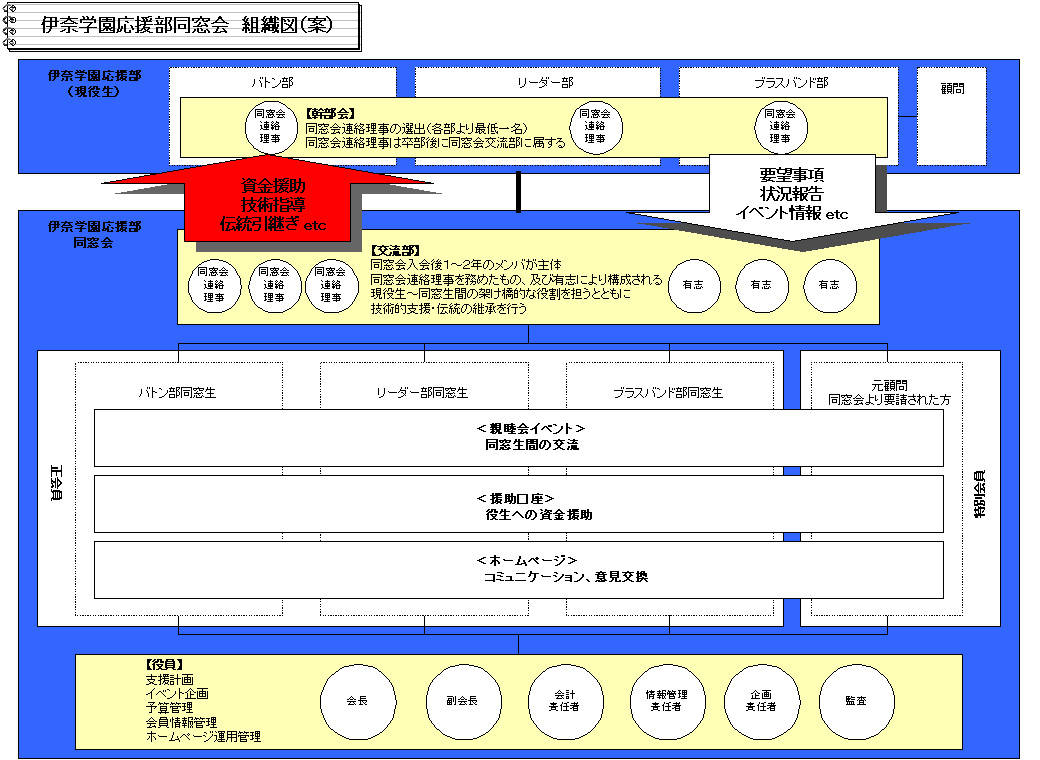The image size is (1040, 760).
Task: Click the 会計責任者 circle
Action: click(566, 702)
